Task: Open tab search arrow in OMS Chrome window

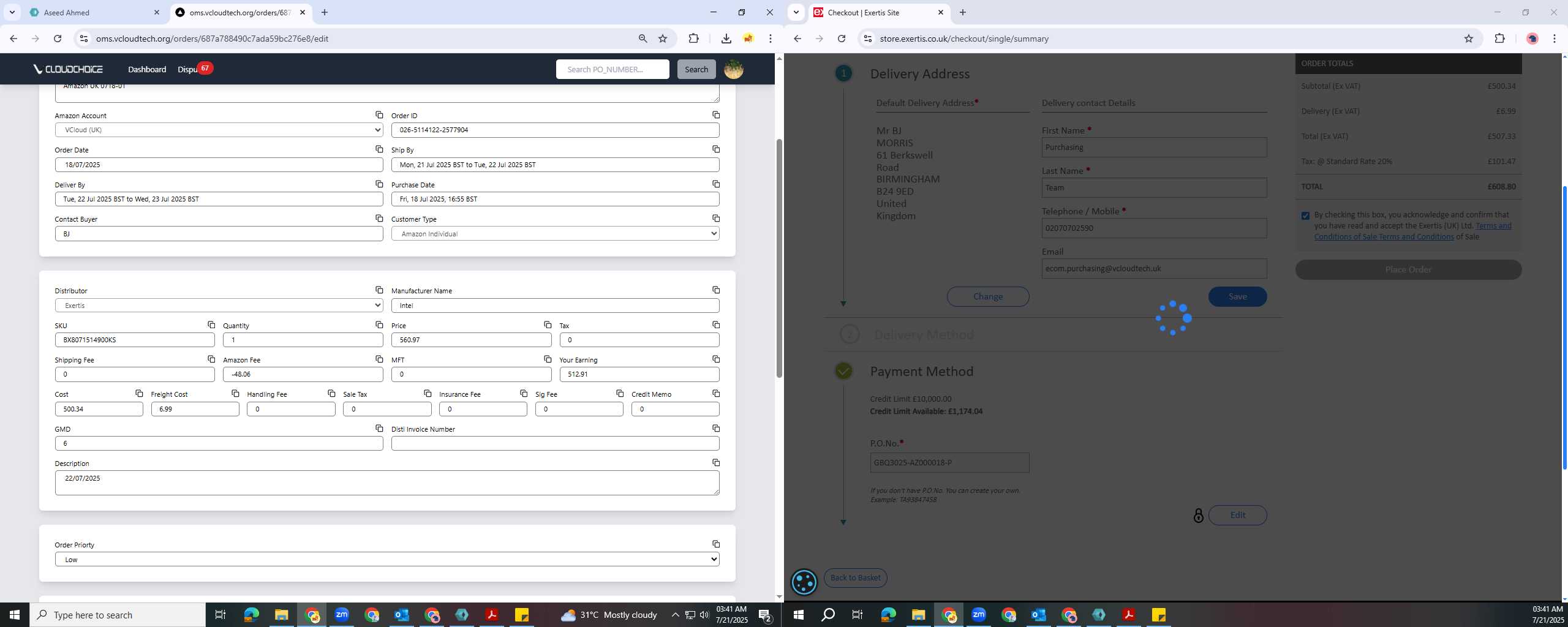Action: coord(12,12)
